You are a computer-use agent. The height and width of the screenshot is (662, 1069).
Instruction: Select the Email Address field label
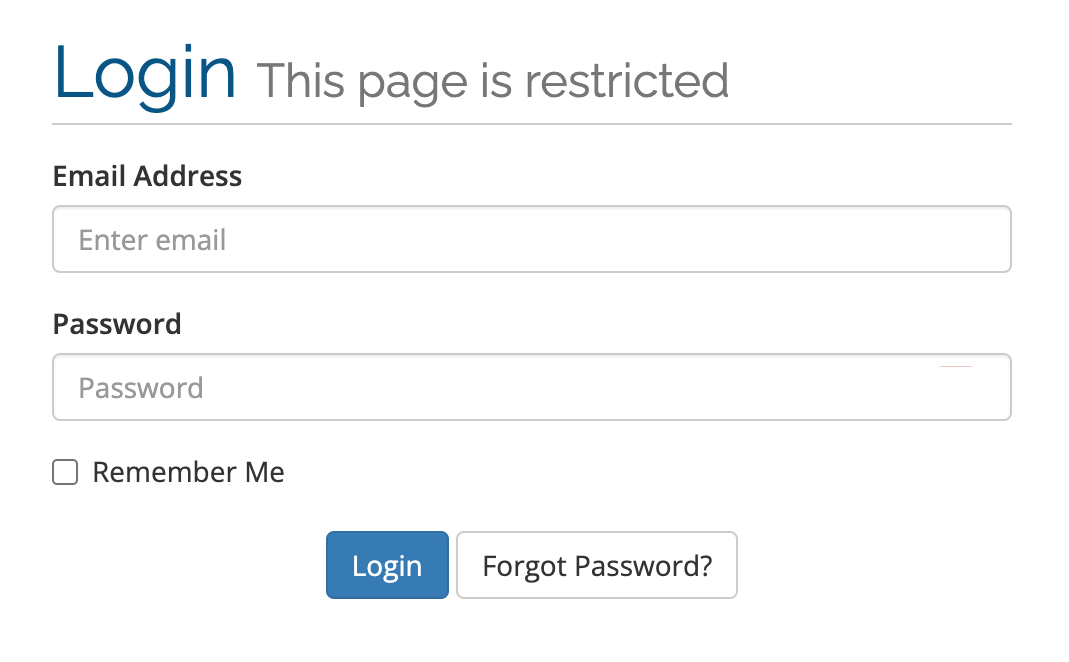click(x=147, y=176)
